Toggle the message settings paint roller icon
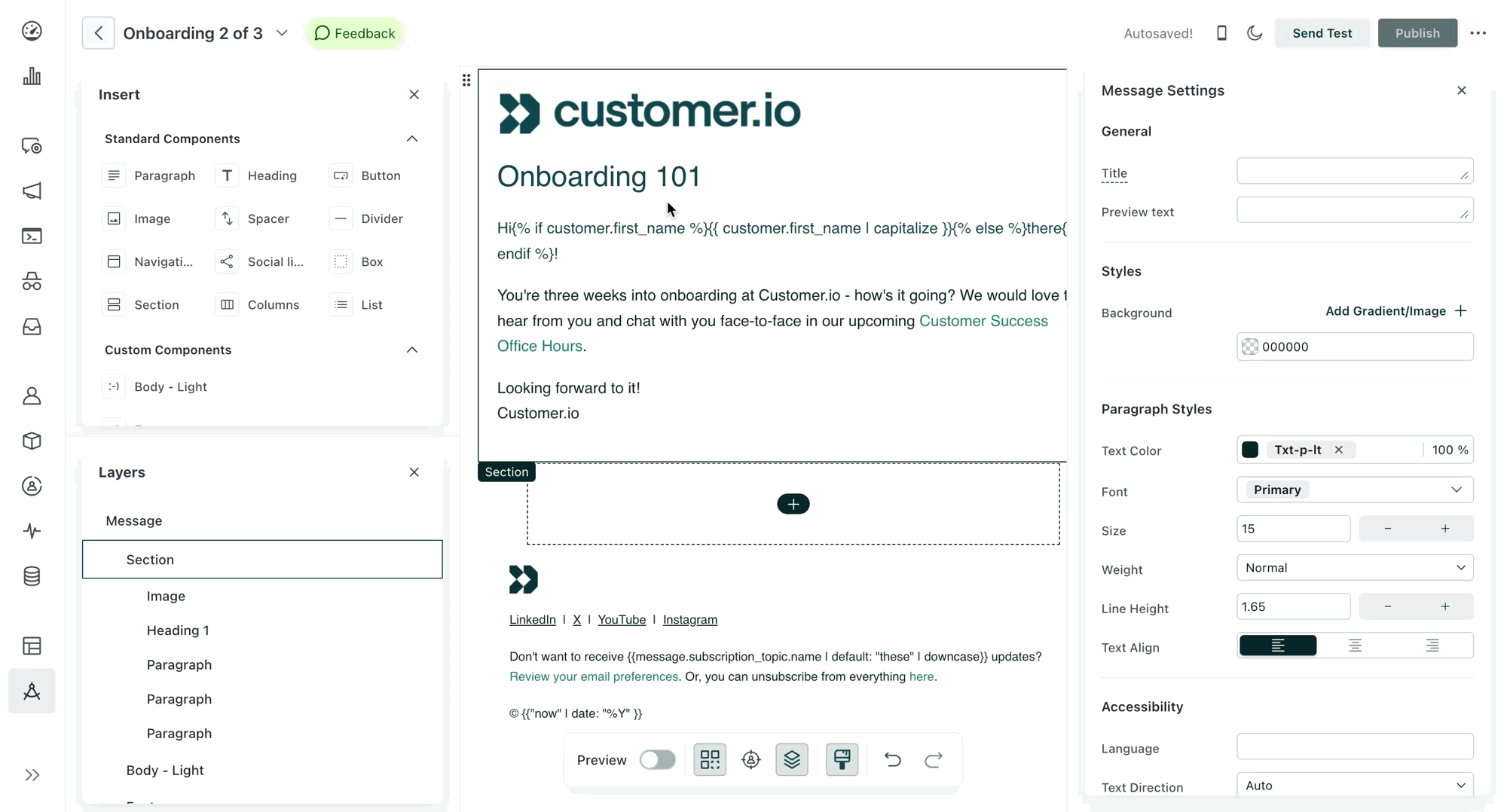 842,760
